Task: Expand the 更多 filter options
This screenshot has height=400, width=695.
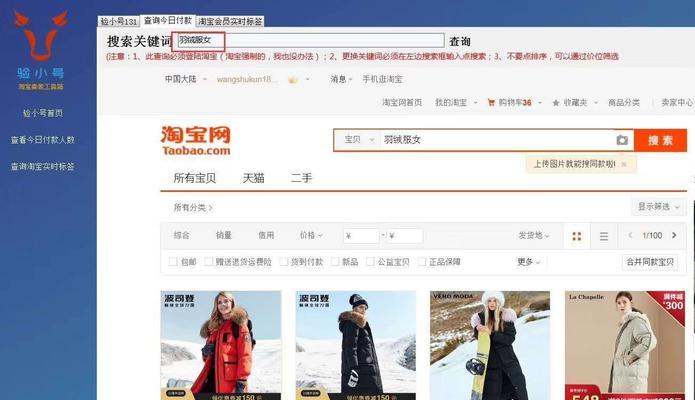Action: [529, 262]
